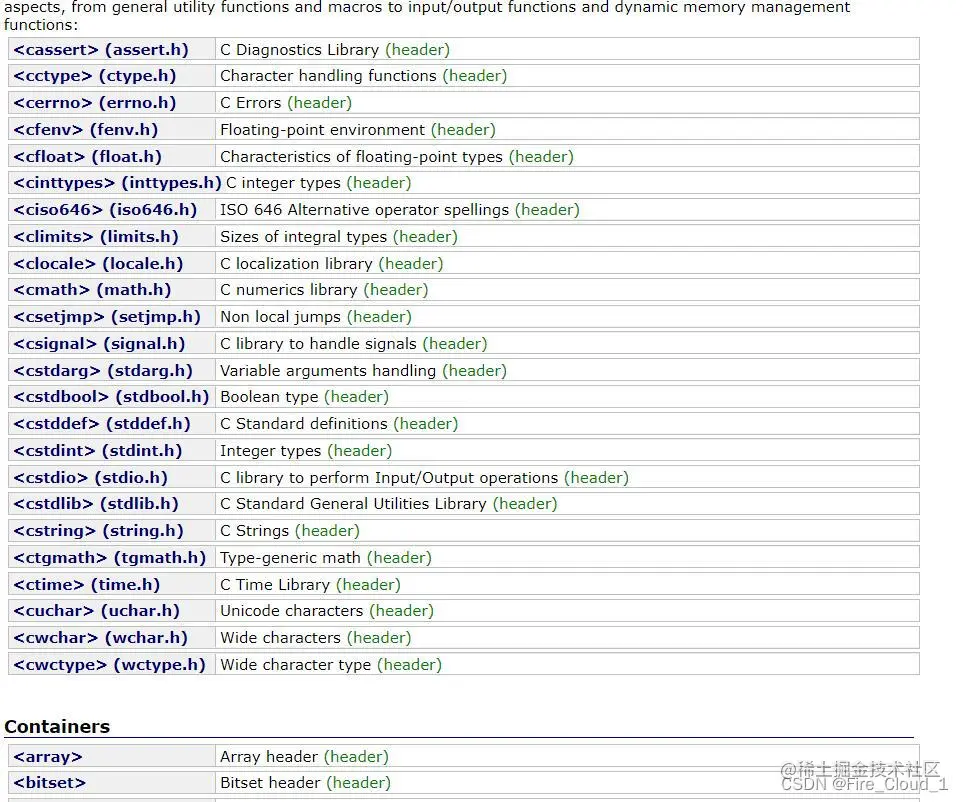Open the <cfenv> (fenv.h) link
This screenshot has width=963, height=802.
(85, 130)
